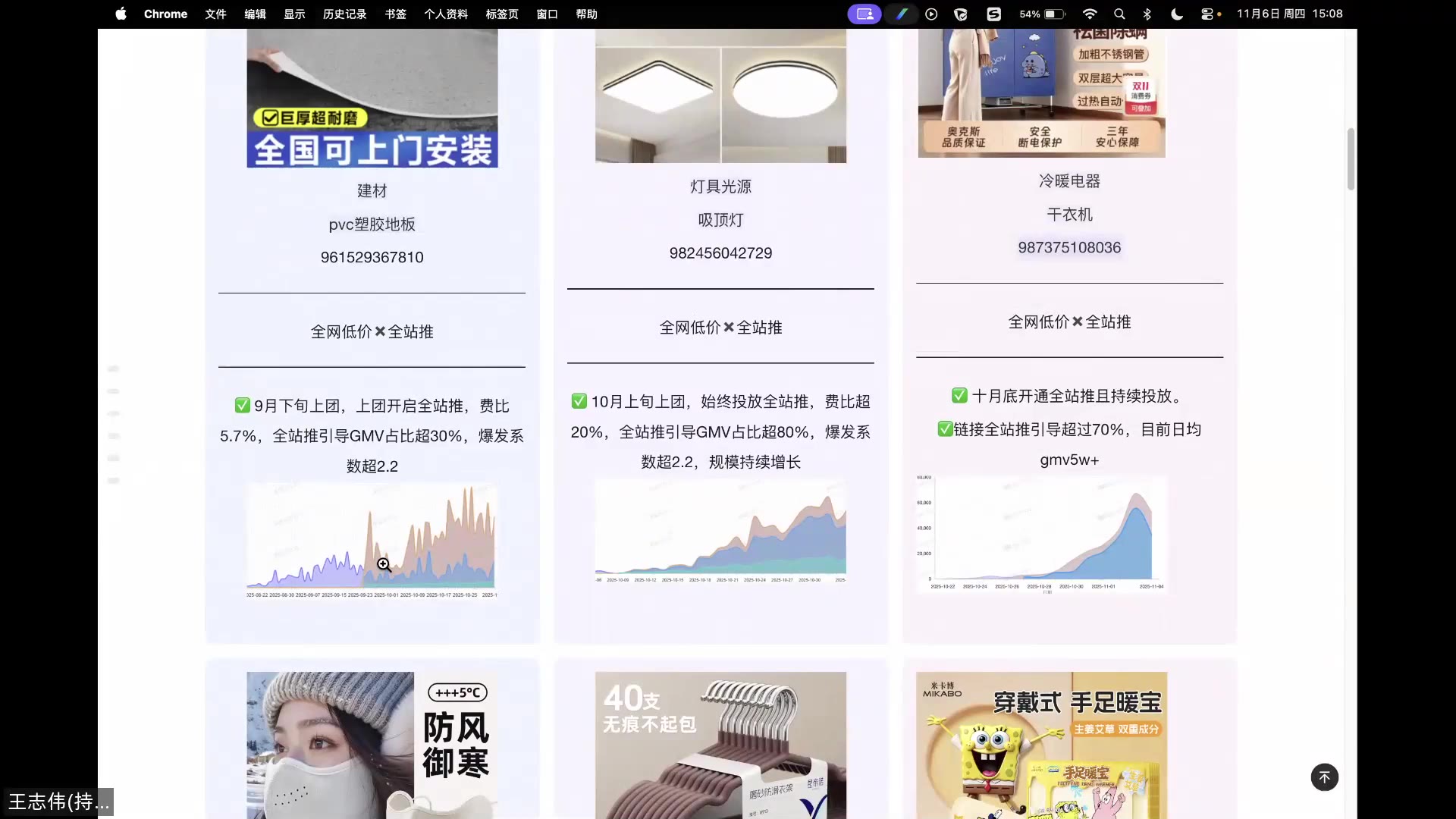1456x819 pixels.
Task: Open the 书签 menu
Action: pos(394,14)
